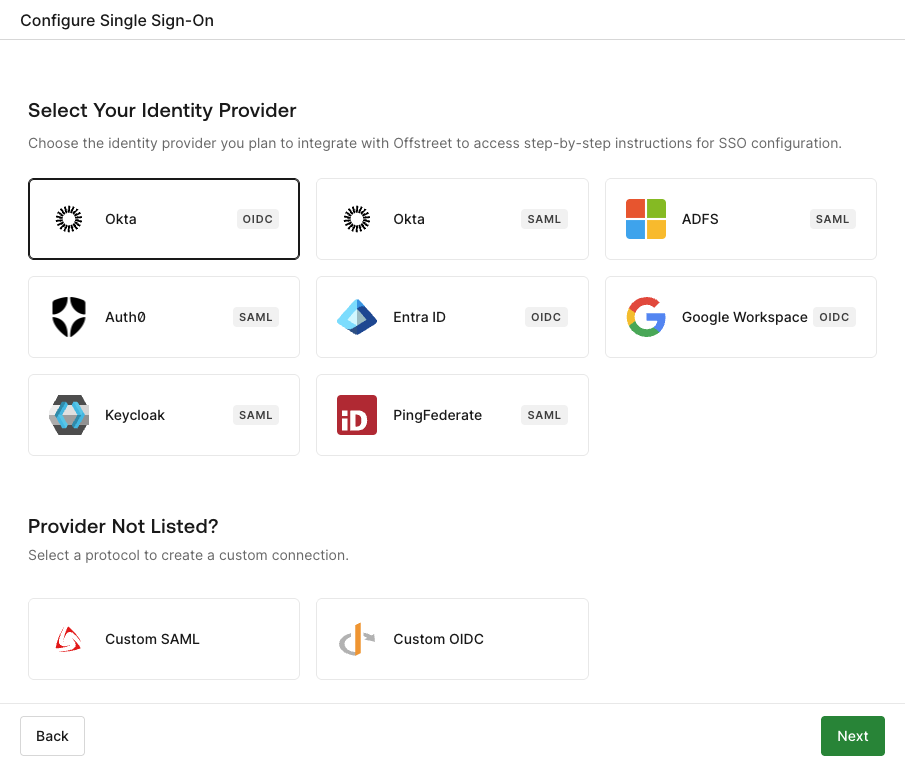This screenshot has height=763, width=905.
Task: Click the Entra ID diamond logo
Action: [357, 317]
